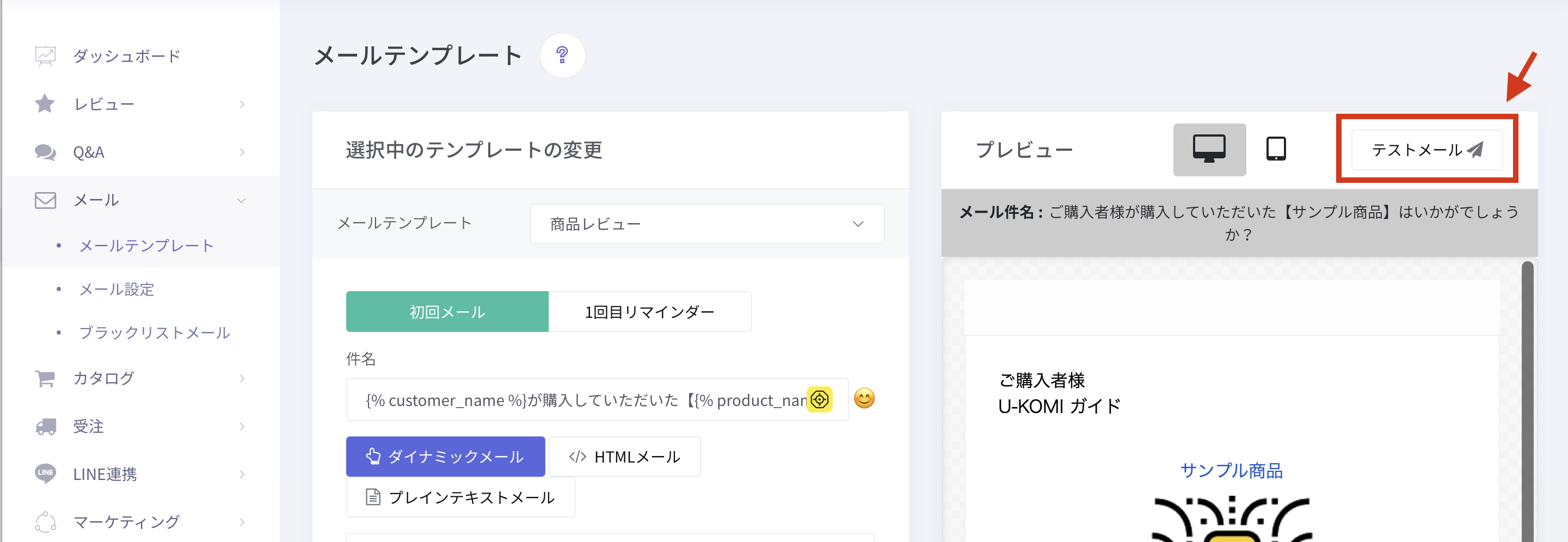Viewport: 1568px width, 542px height.
Task: Click the カタログ shopping cart icon
Action: tap(45, 378)
